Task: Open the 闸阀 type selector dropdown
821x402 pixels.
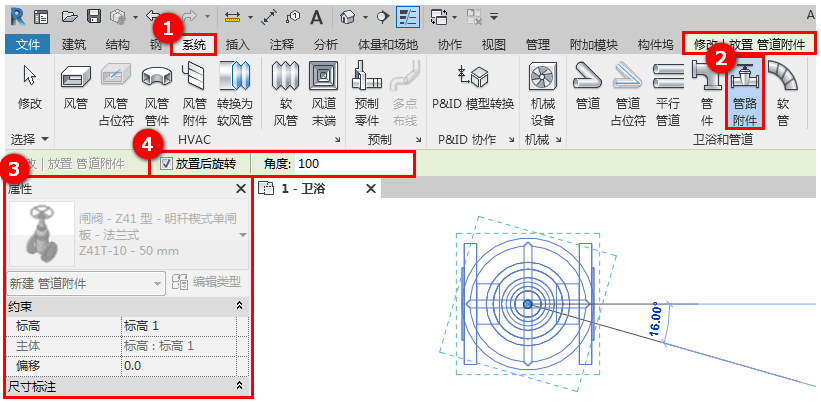Action: (x=242, y=235)
